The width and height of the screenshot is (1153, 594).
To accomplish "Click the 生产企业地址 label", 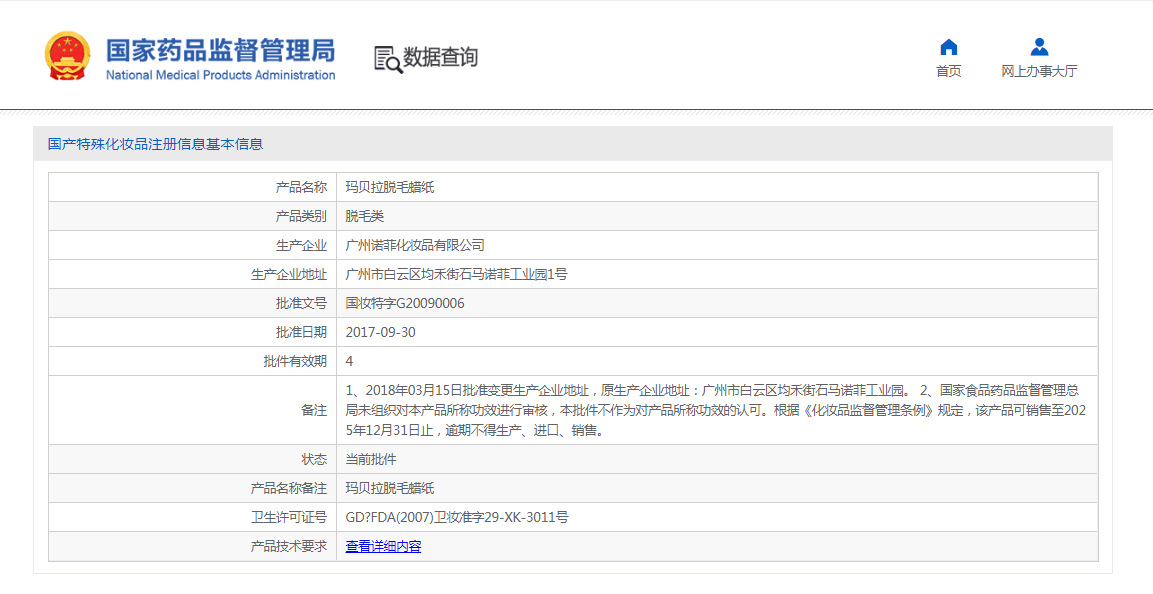I will (288, 274).
